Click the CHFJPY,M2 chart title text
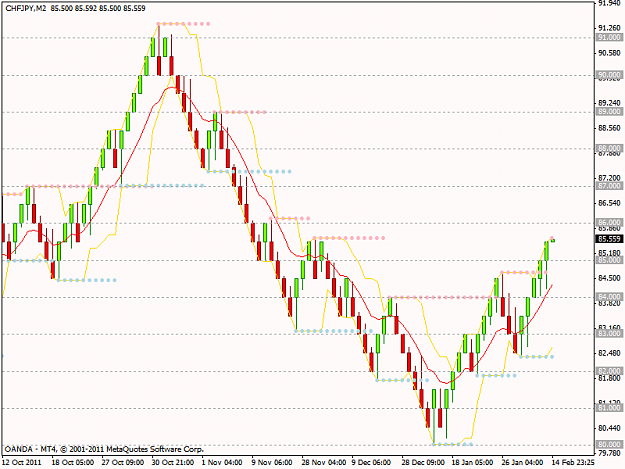This screenshot has width=625, height=469. (26, 8)
